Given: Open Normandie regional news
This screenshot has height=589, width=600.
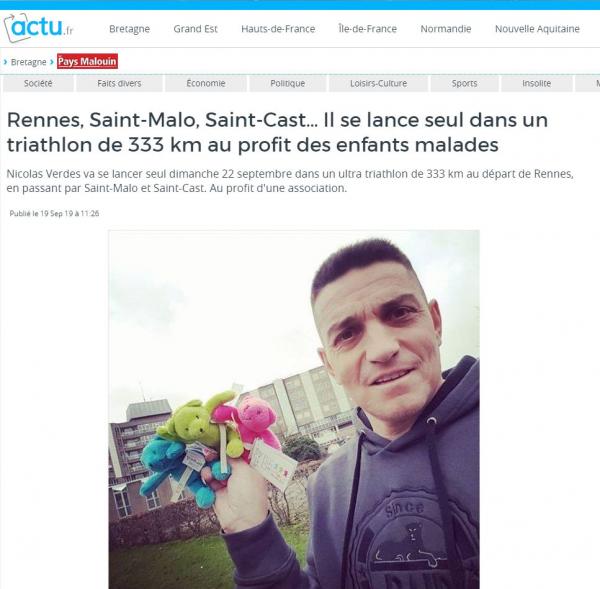Looking at the screenshot, I should (446, 29).
